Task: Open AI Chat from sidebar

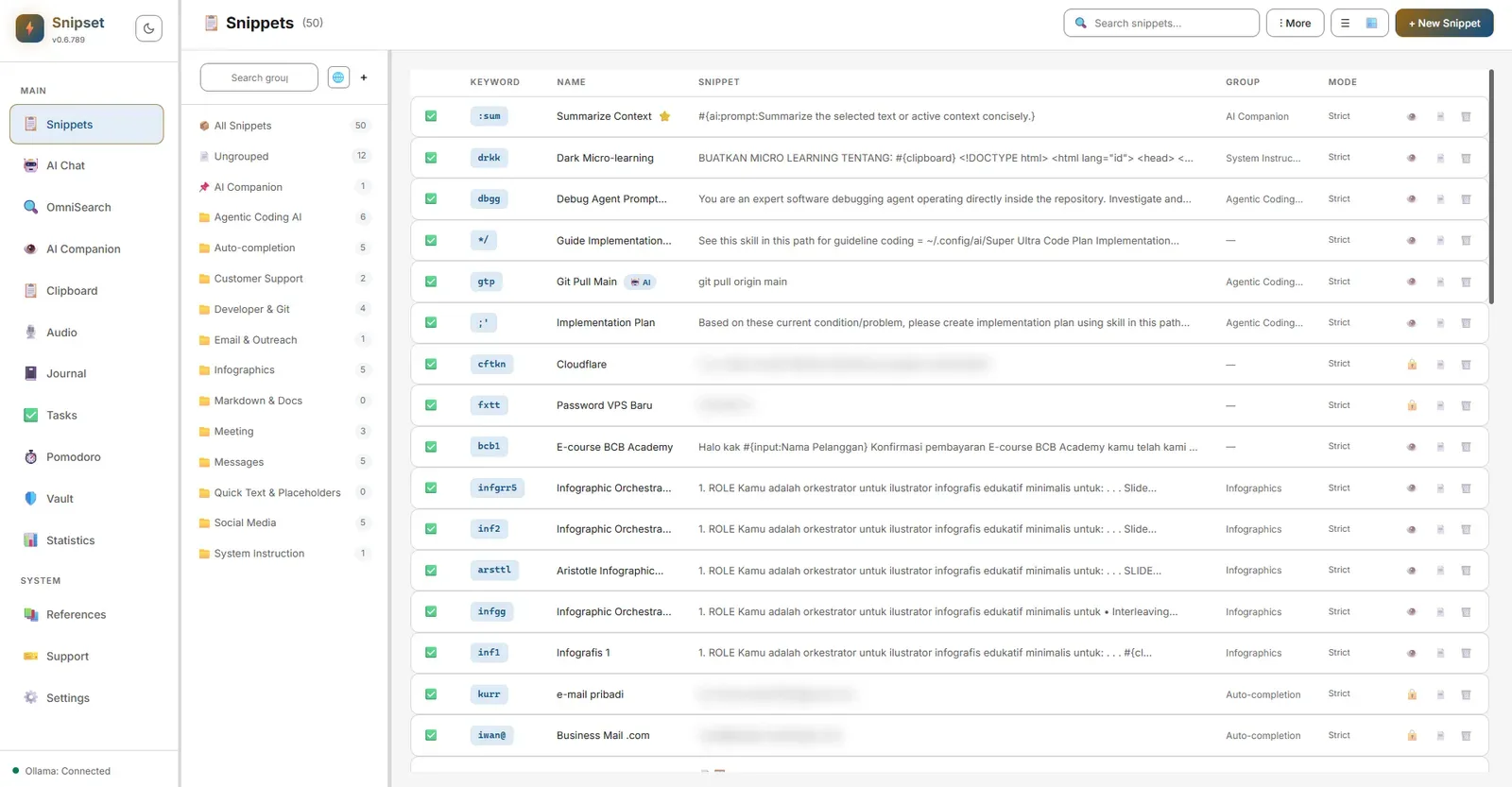Action: coord(86,165)
